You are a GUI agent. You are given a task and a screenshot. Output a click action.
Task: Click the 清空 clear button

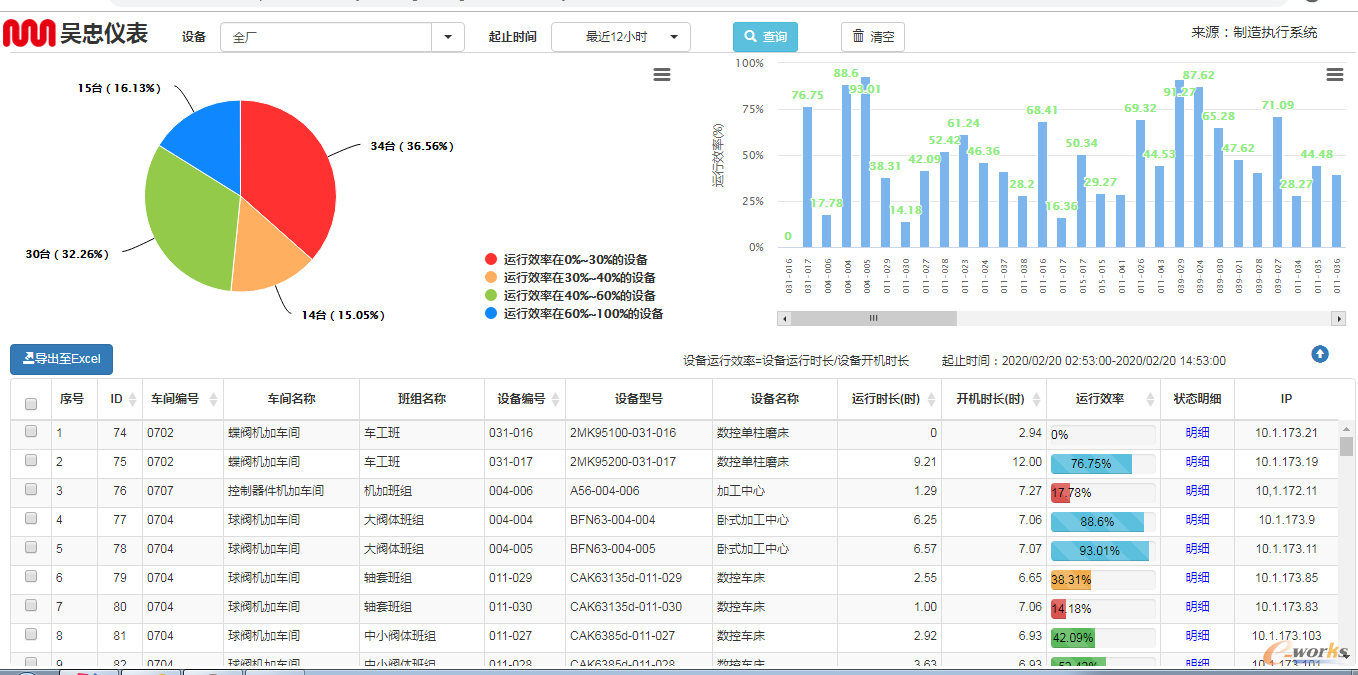pos(873,37)
